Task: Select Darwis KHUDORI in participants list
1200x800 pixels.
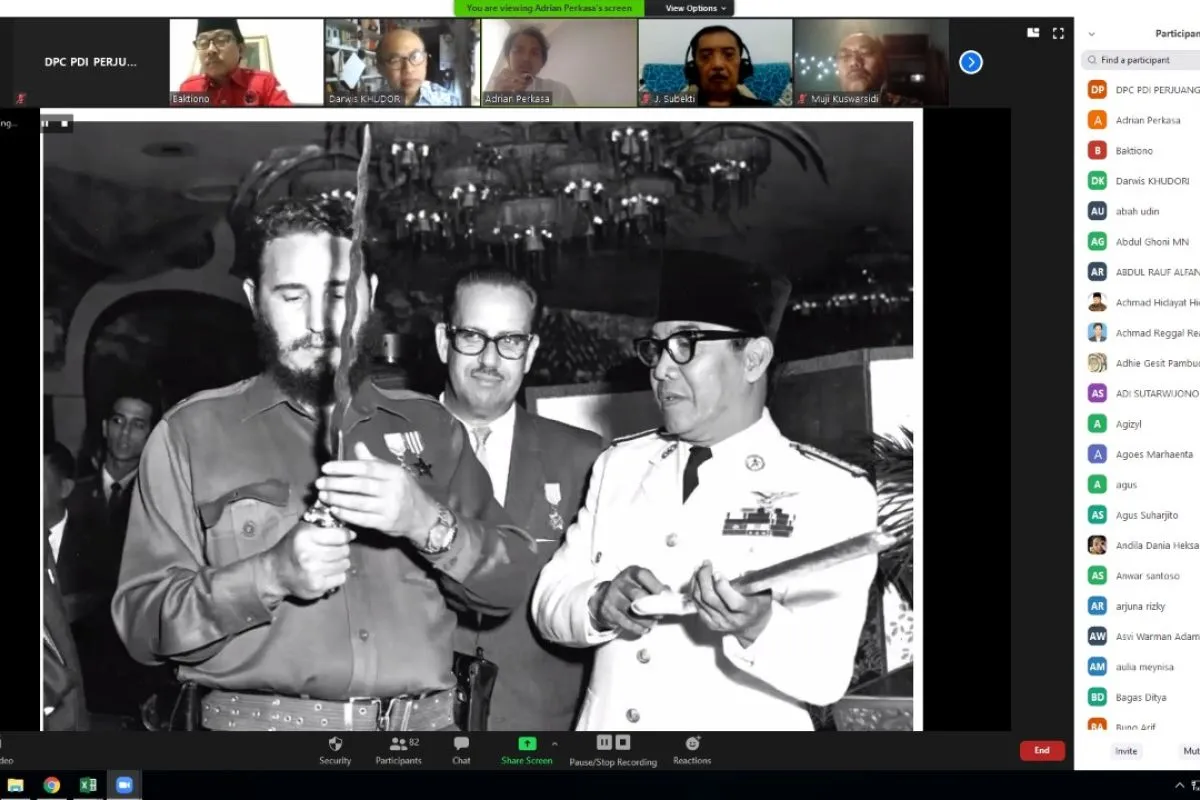Action: pyautogui.click(x=1152, y=181)
